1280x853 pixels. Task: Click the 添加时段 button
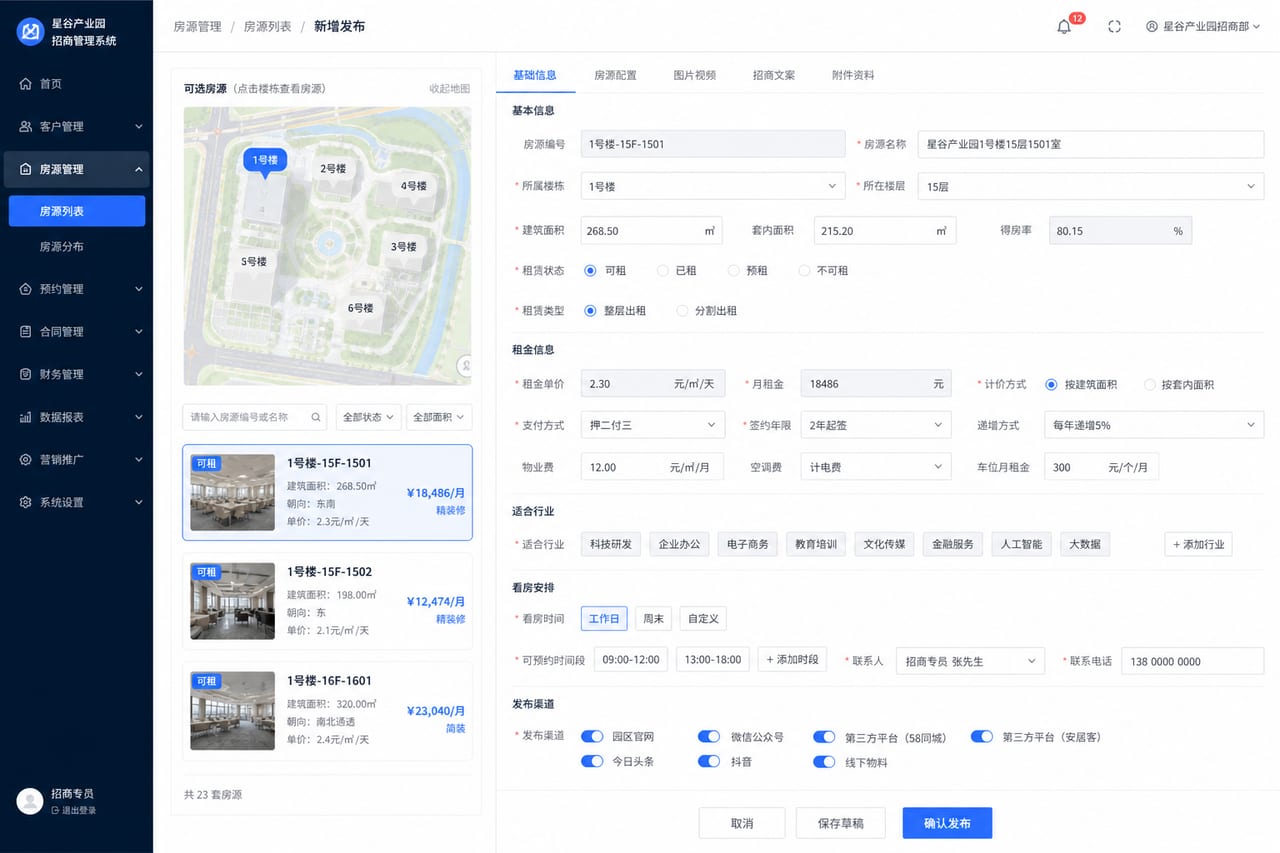point(792,660)
